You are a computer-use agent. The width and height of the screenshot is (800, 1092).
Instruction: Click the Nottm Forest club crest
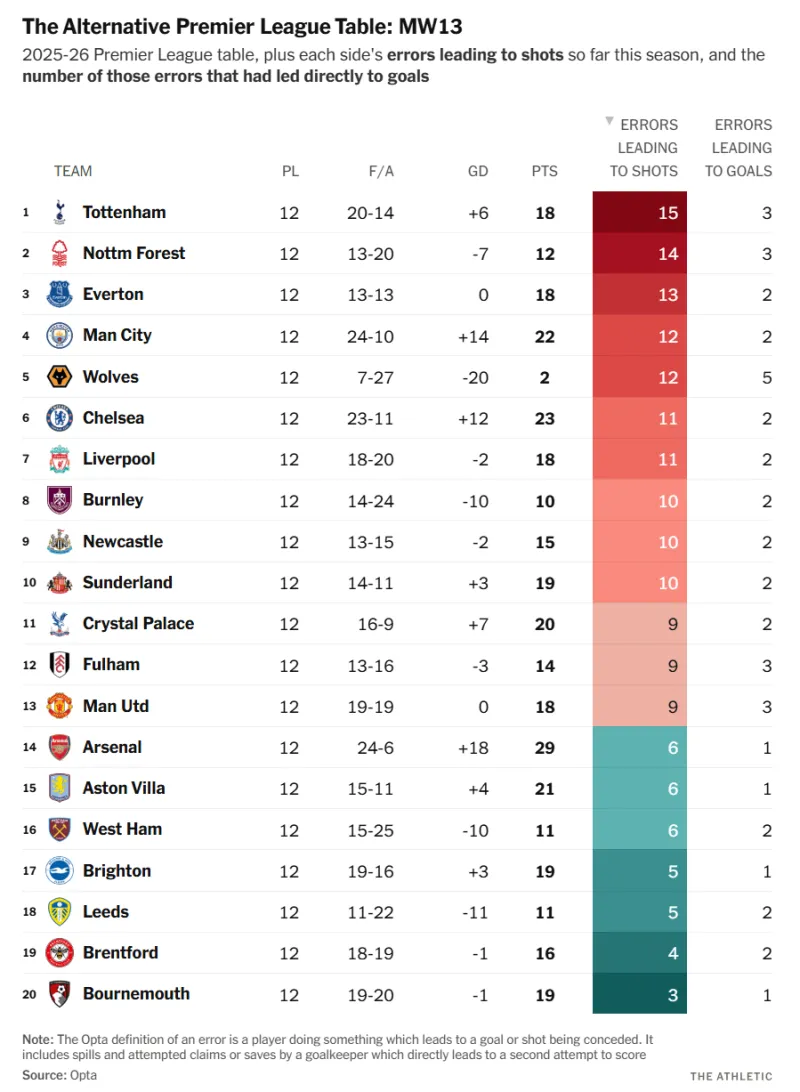pyautogui.click(x=60, y=253)
